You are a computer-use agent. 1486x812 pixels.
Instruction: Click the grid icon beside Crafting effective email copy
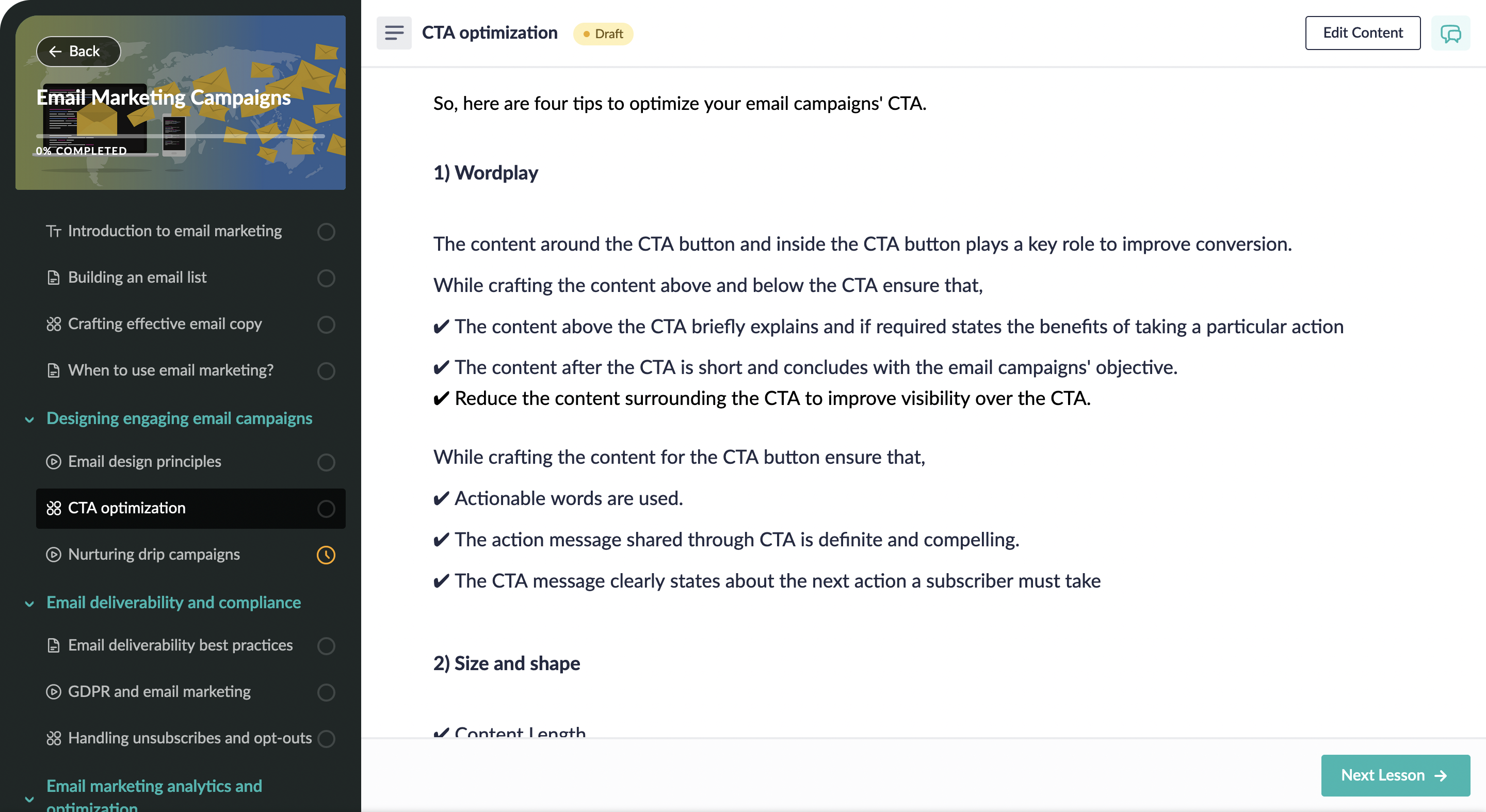click(54, 324)
